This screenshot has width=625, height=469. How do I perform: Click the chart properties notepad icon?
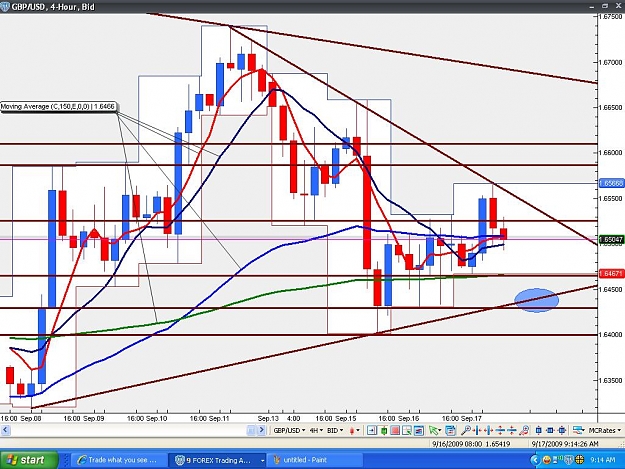point(450,430)
